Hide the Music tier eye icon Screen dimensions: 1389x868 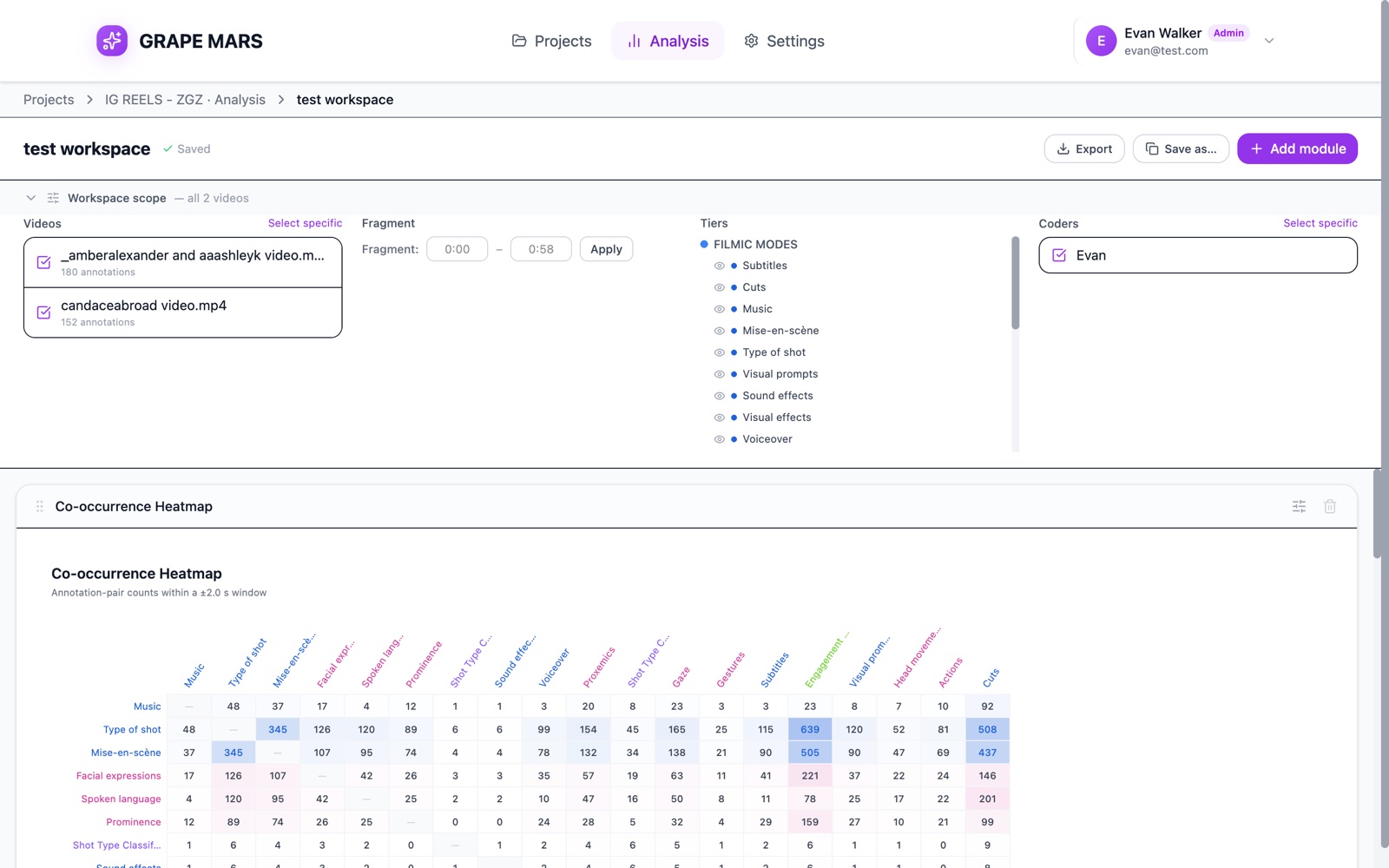pos(719,309)
